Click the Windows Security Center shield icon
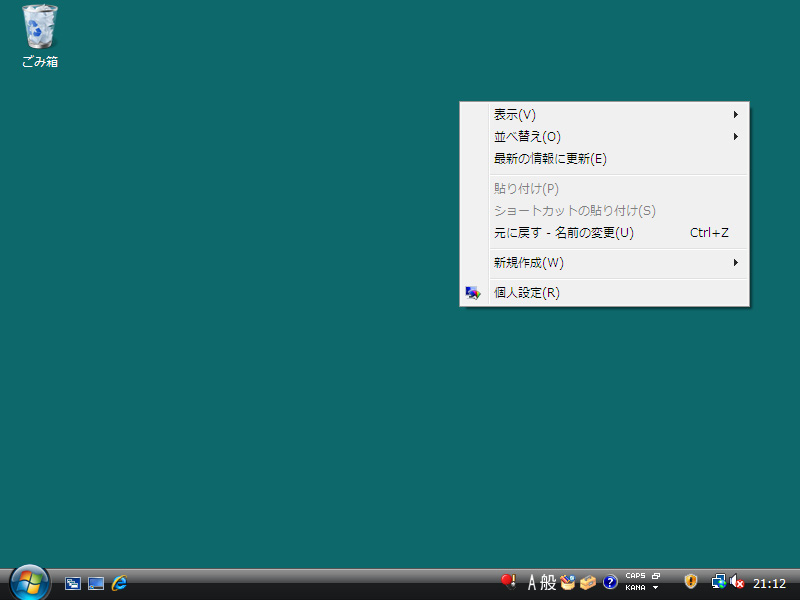Screen dimensions: 800x600 [691, 581]
